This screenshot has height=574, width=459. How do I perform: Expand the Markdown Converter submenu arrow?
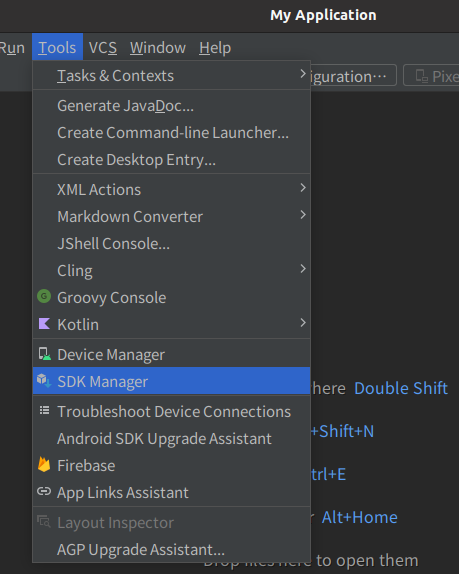coord(303,215)
